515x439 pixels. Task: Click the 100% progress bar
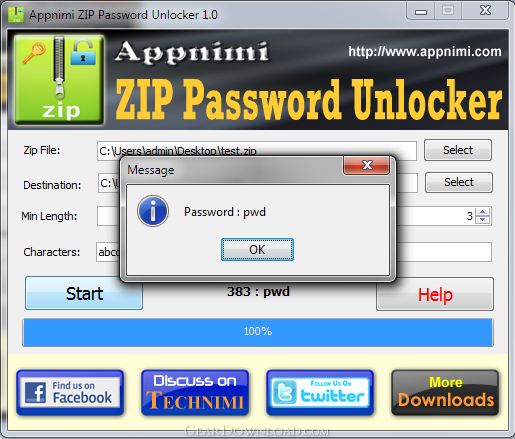pyautogui.click(x=258, y=332)
